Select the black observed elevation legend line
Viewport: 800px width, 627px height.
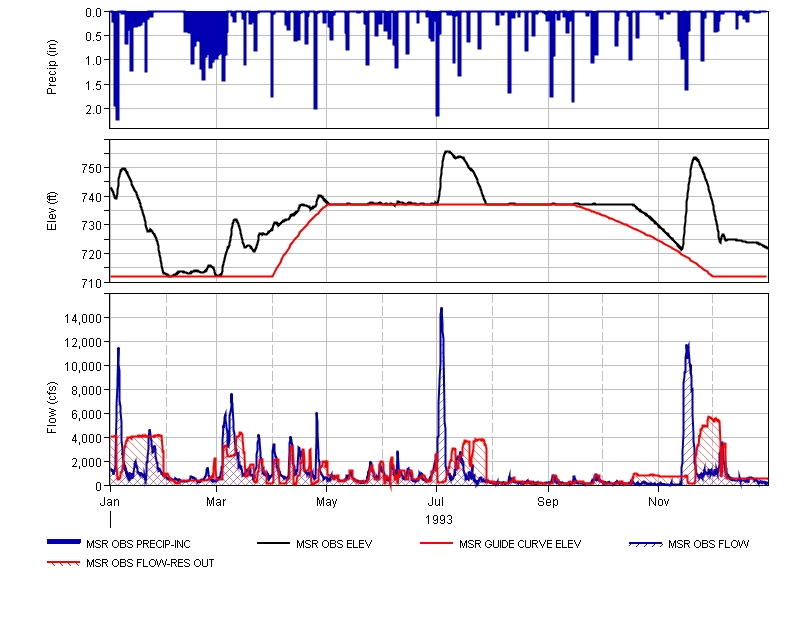coord(273,543)
